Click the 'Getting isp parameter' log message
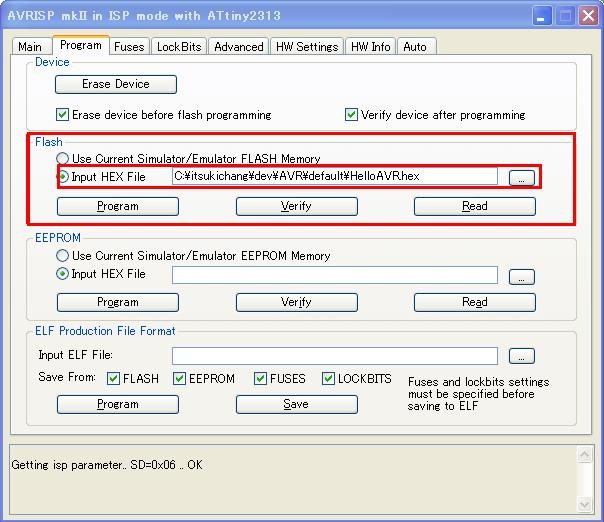 107,465
